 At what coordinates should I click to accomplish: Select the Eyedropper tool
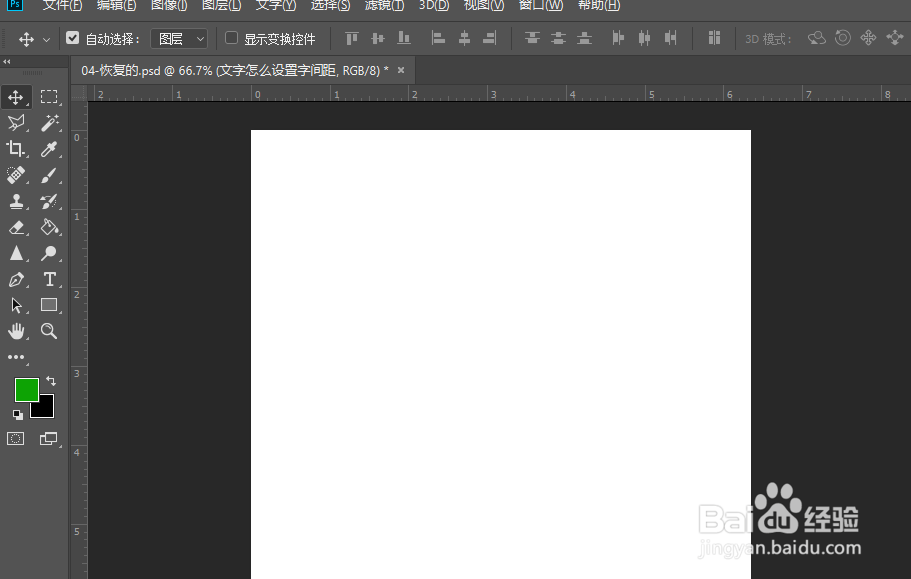(49, 149)
